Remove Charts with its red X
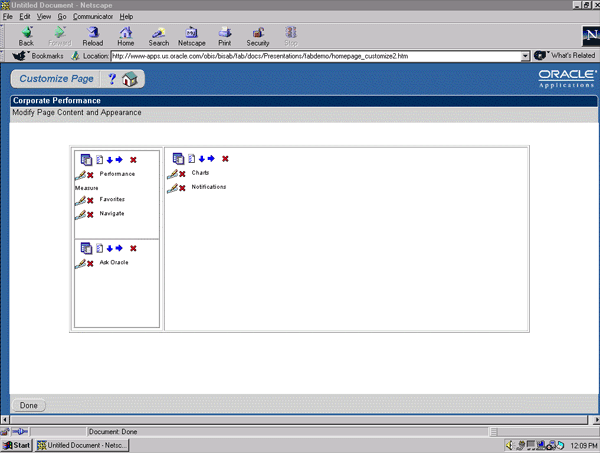The width and height of the screenshot is (600, 453). (x=183, y=174)
